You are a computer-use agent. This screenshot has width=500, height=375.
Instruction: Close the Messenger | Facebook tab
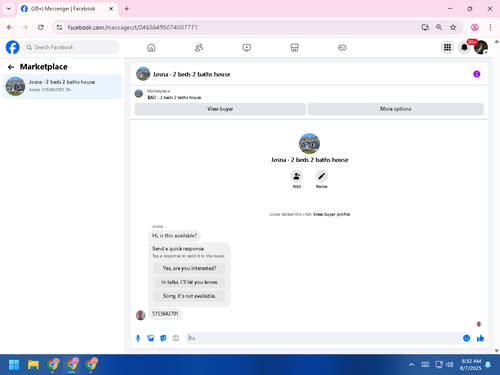coord(111,9)
